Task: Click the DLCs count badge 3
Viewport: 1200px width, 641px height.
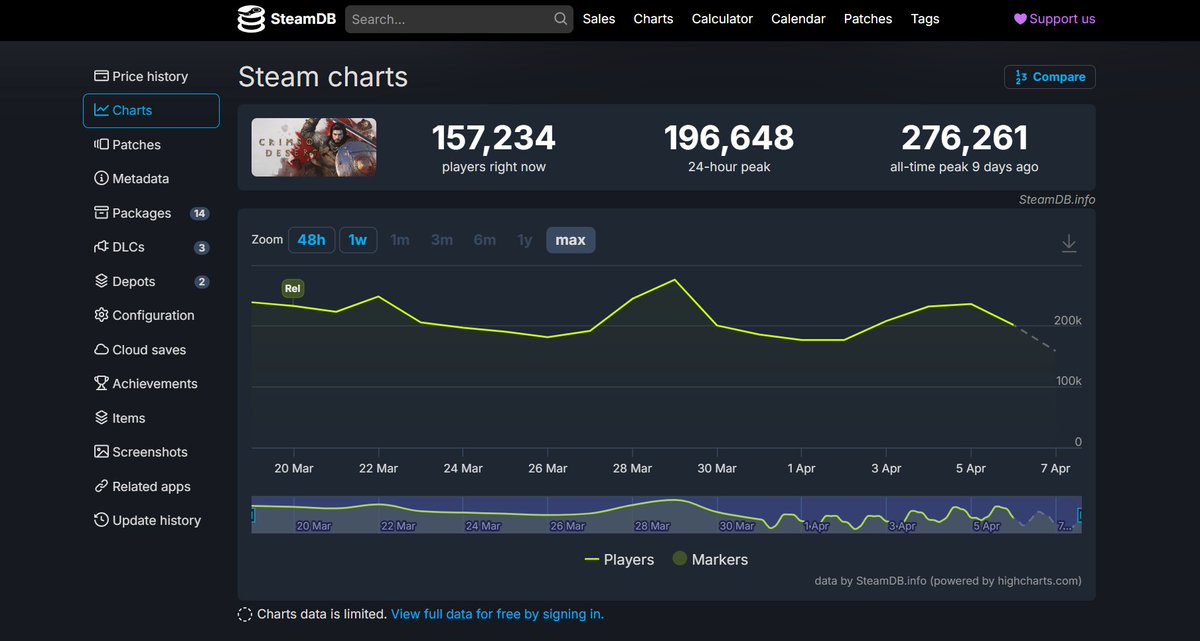Action: point(202,247)
